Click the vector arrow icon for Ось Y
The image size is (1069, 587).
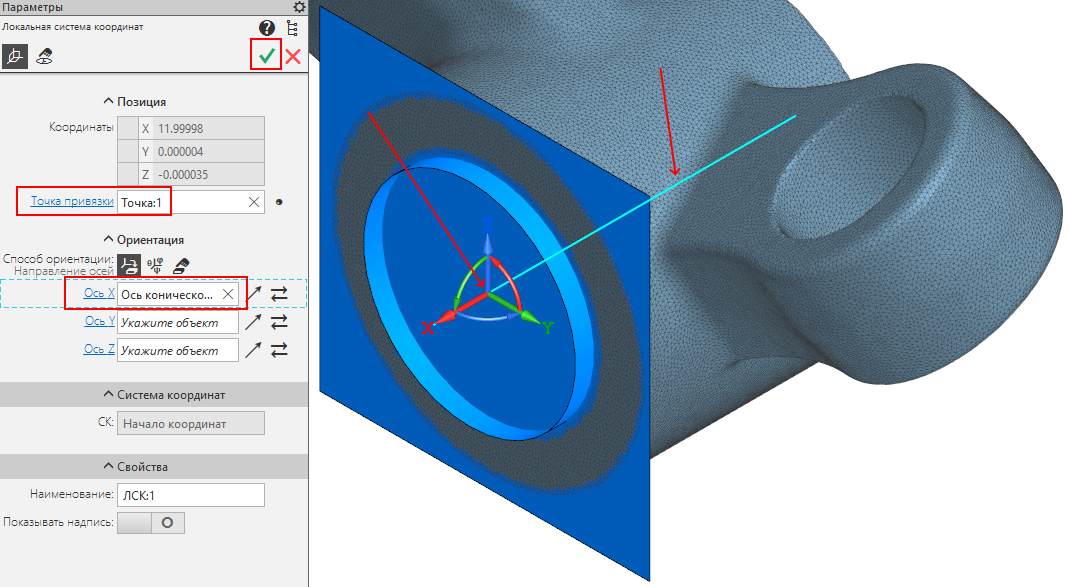254,322
